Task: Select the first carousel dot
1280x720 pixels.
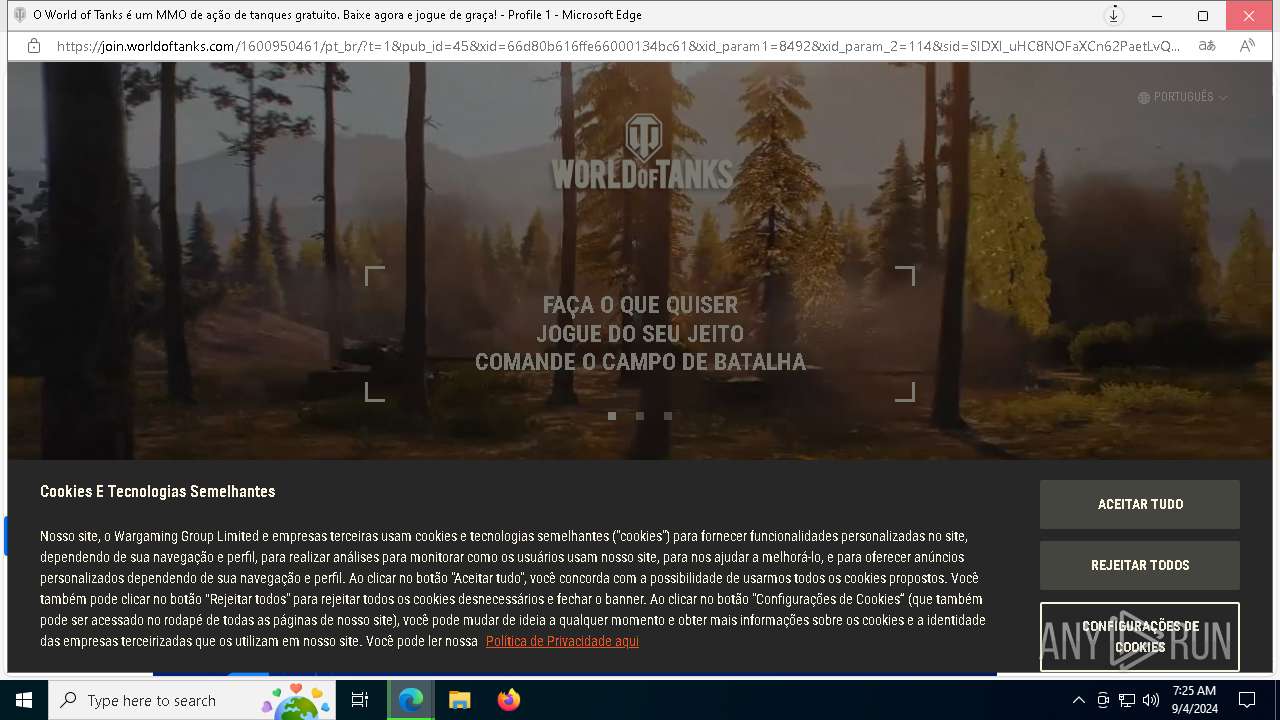Action: tap(612, 416)
